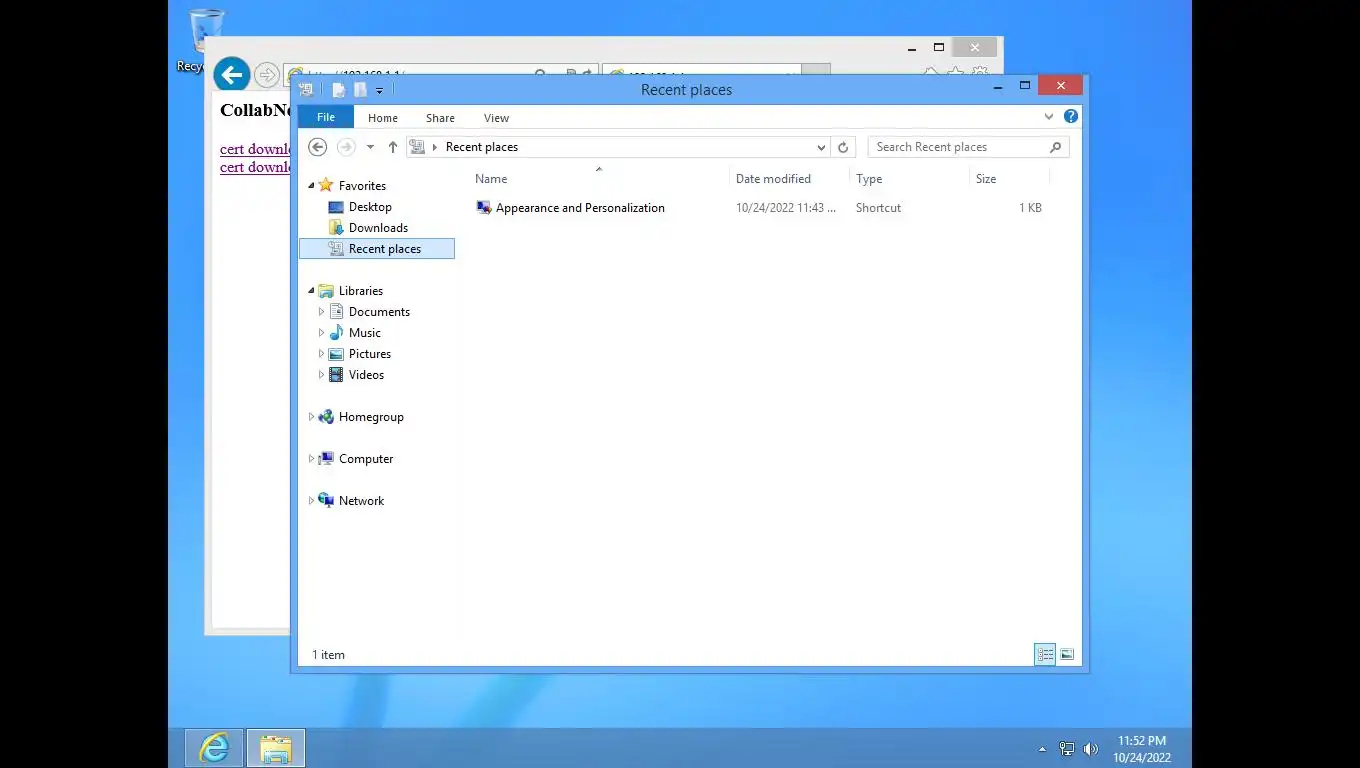This screenshot has height=768, width=1360.
Task: Select Favorites in navigation pane
Action: (x=362, y=186)
